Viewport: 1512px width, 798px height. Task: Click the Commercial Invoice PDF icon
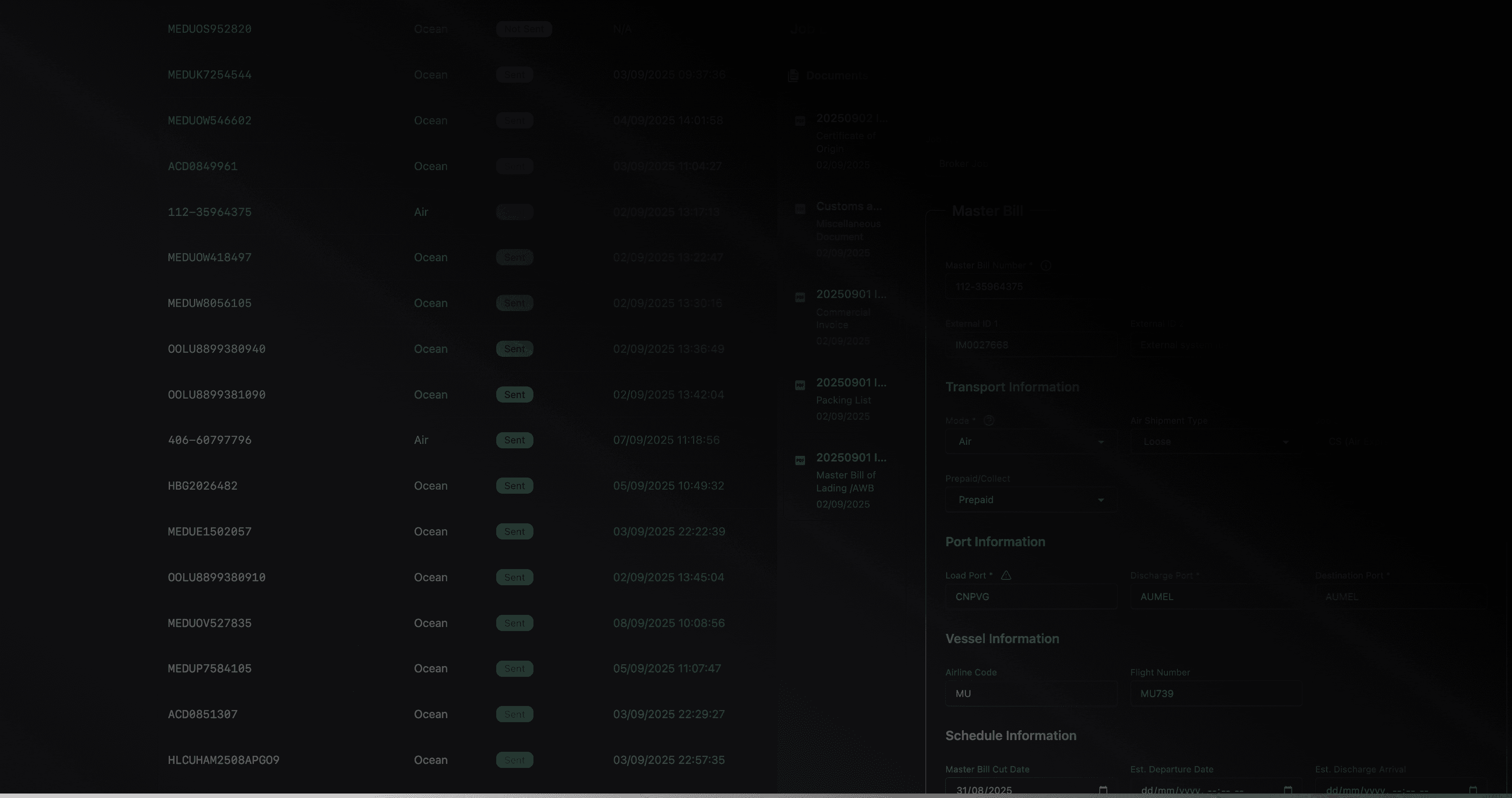[x=800, y=297]
